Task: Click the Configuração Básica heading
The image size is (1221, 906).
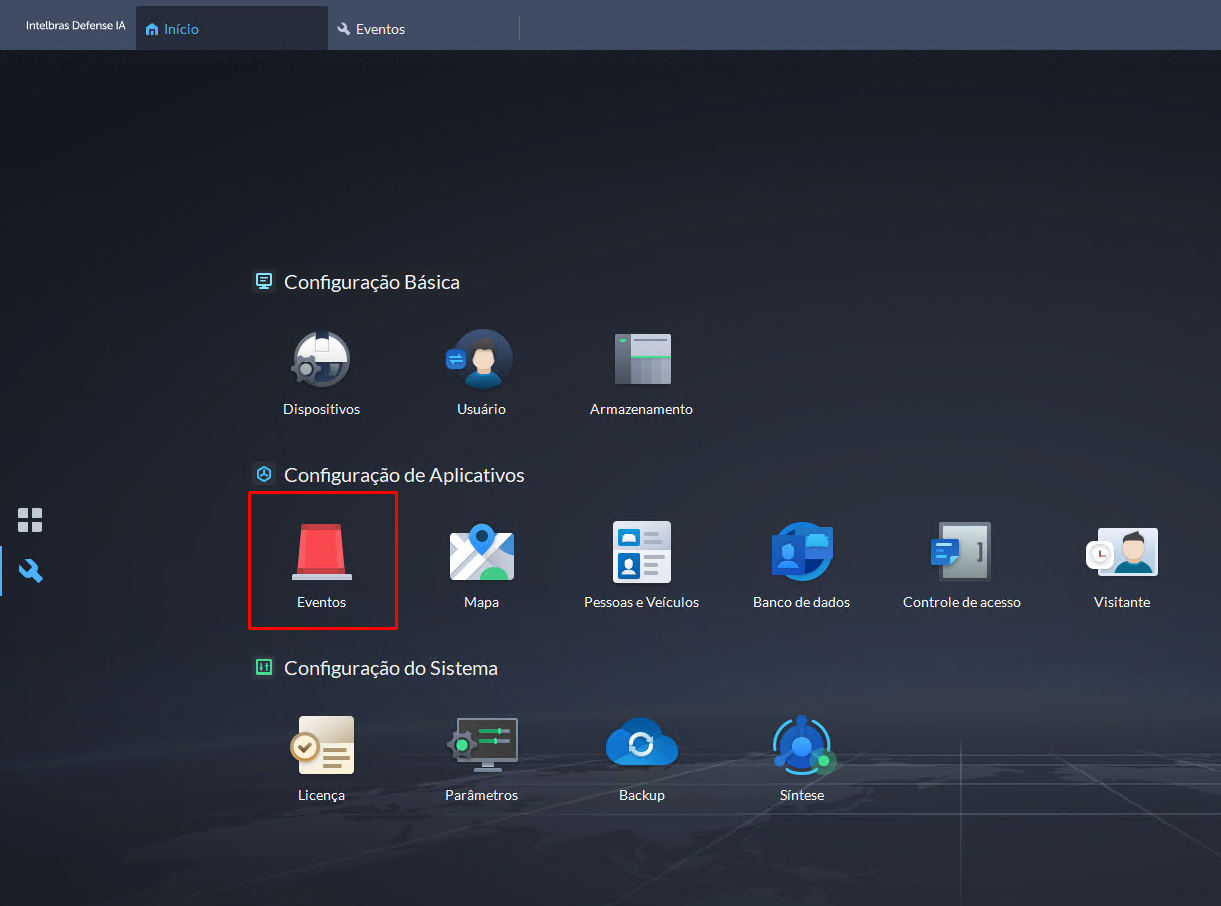Action: point(372,282)
